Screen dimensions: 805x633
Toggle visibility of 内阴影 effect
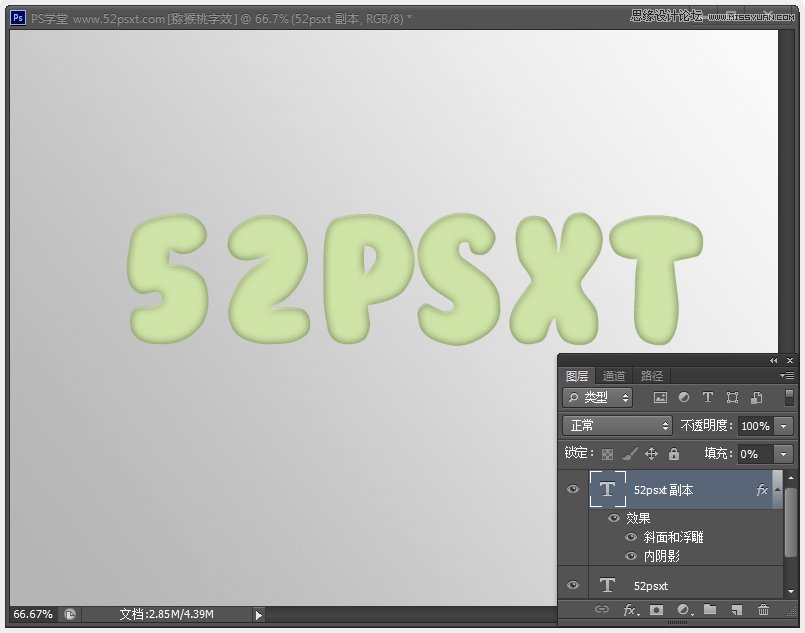pos(631,555)
